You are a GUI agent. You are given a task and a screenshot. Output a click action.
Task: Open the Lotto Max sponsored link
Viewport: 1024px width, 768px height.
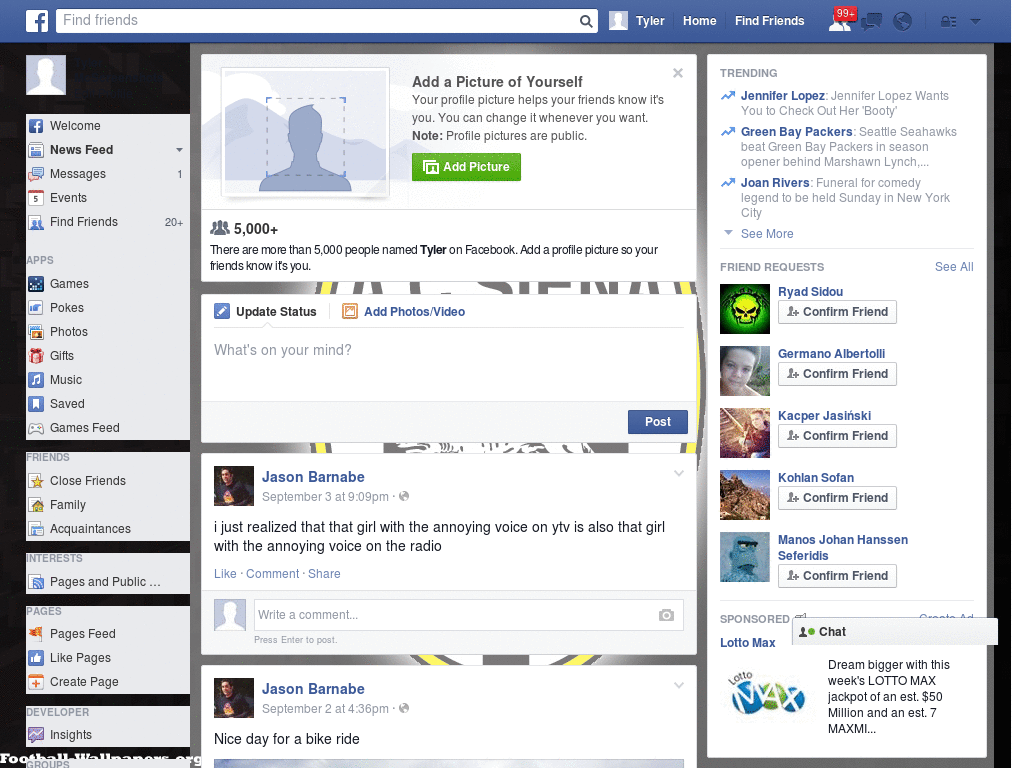tap(748, 643)
